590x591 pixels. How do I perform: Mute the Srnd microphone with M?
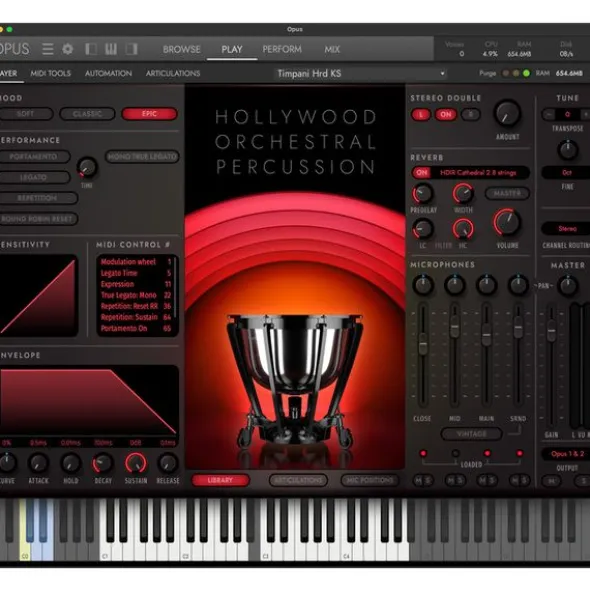[514, 480]
